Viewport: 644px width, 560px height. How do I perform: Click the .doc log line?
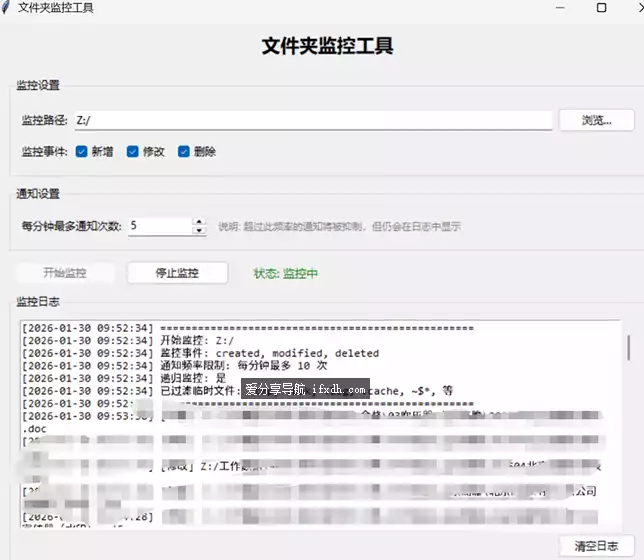pyautogui.click(x=34, y=429)
